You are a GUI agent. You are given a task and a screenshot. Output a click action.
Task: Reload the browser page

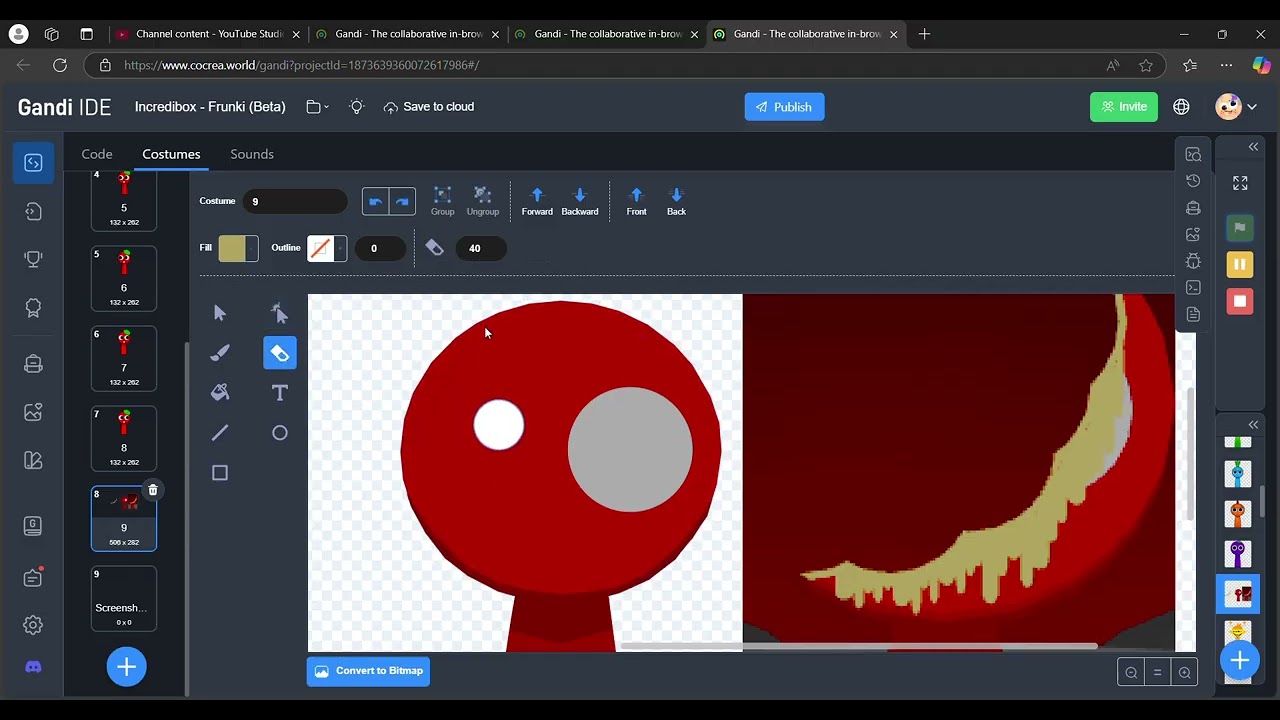click(x=60, y=65)
